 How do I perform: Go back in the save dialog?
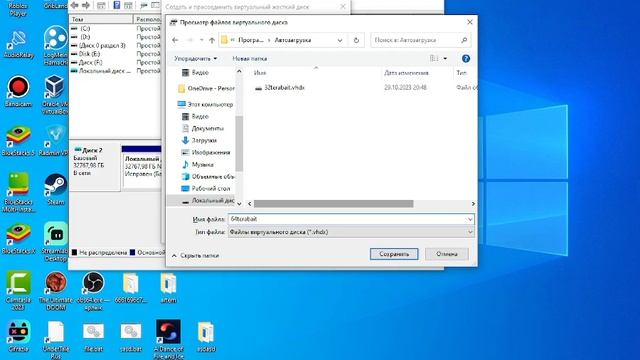[x=175, y=40]
